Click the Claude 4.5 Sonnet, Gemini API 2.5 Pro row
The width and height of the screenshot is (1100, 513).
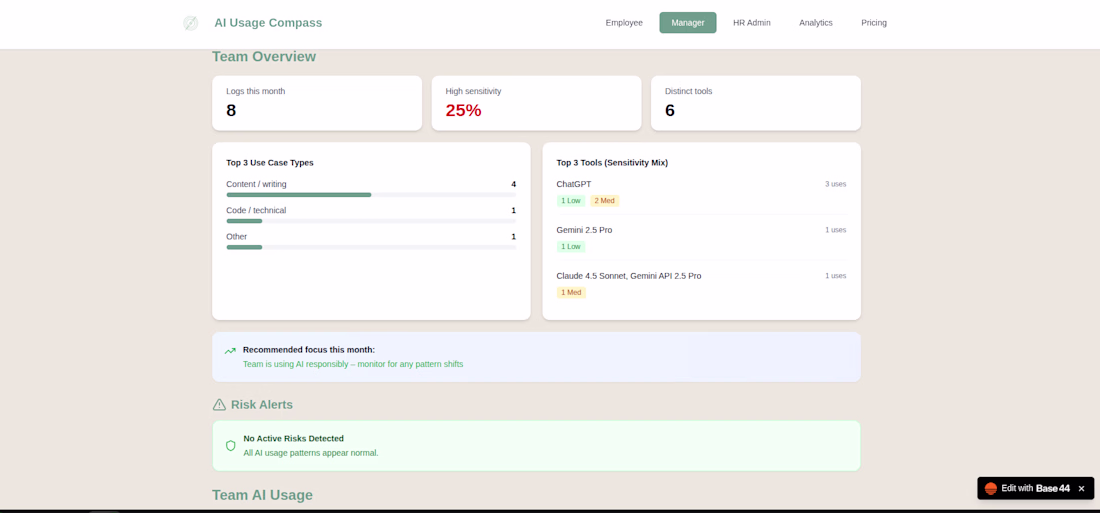point(701,284)
